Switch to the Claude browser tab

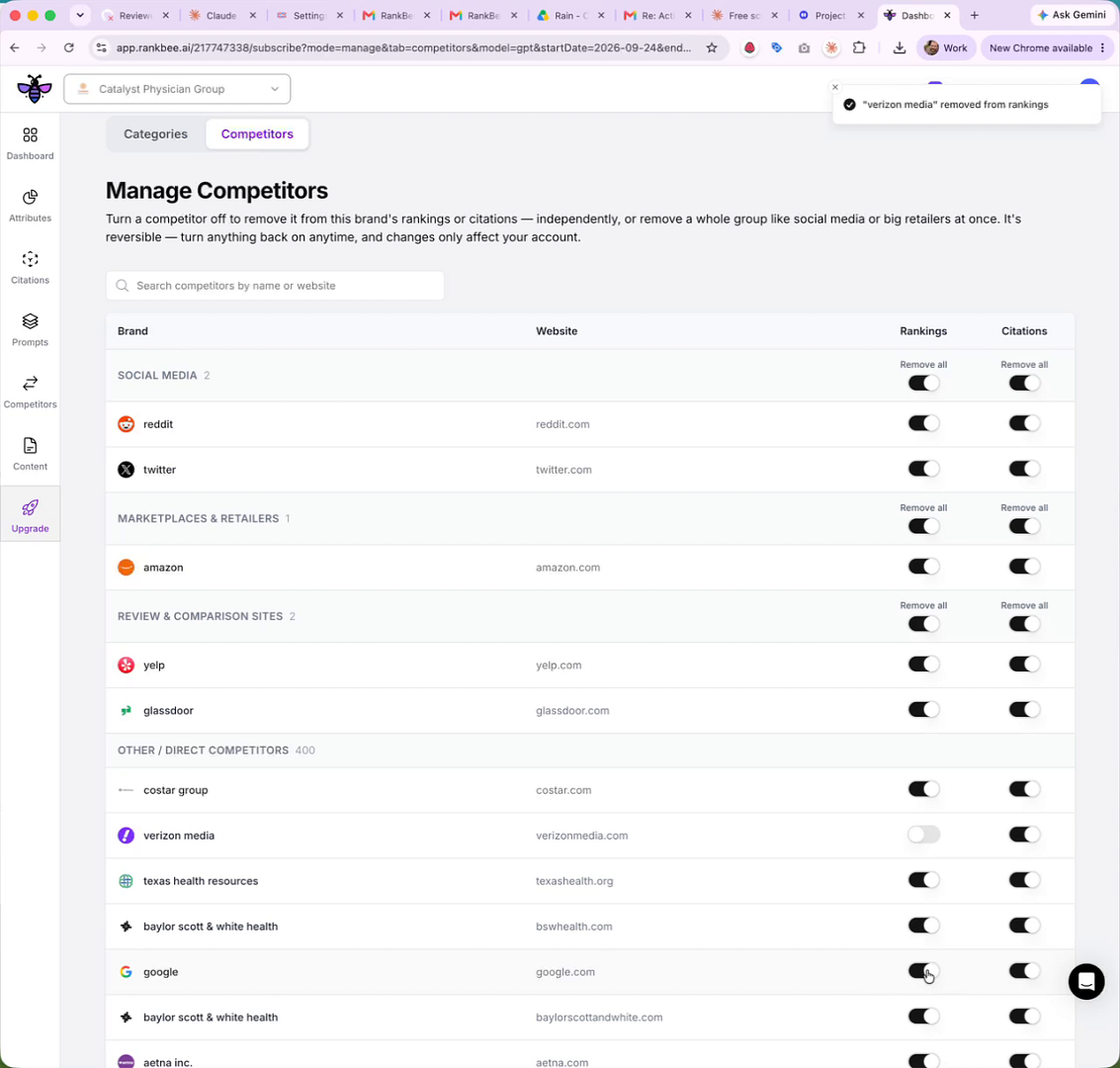[221, 15]
